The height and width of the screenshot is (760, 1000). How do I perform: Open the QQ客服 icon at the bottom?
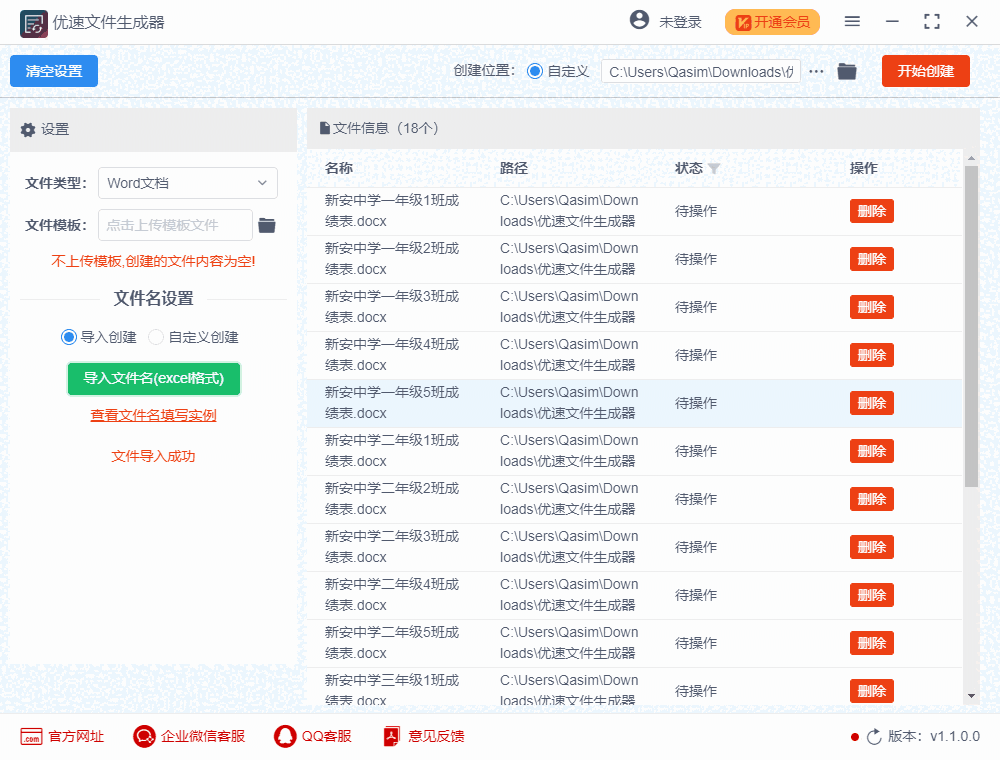281,735
